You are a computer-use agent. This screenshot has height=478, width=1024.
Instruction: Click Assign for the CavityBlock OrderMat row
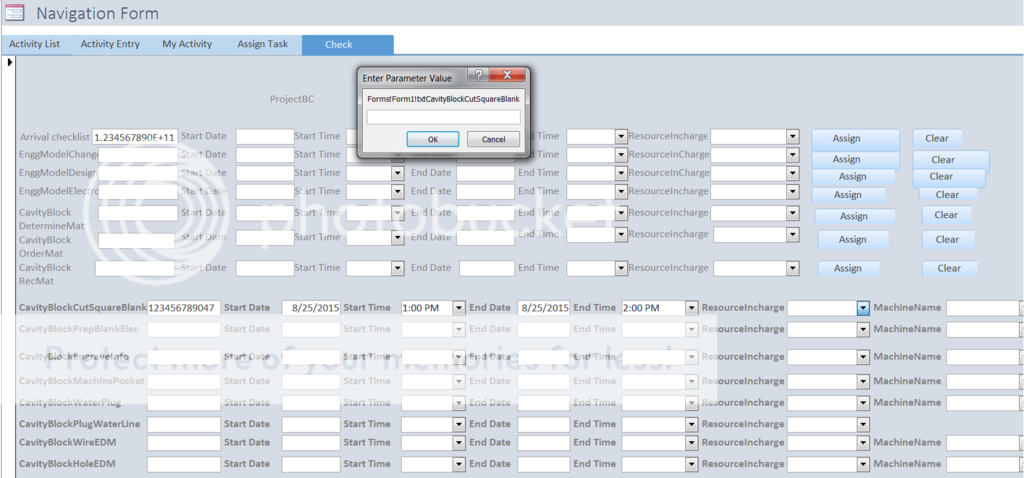852,239
